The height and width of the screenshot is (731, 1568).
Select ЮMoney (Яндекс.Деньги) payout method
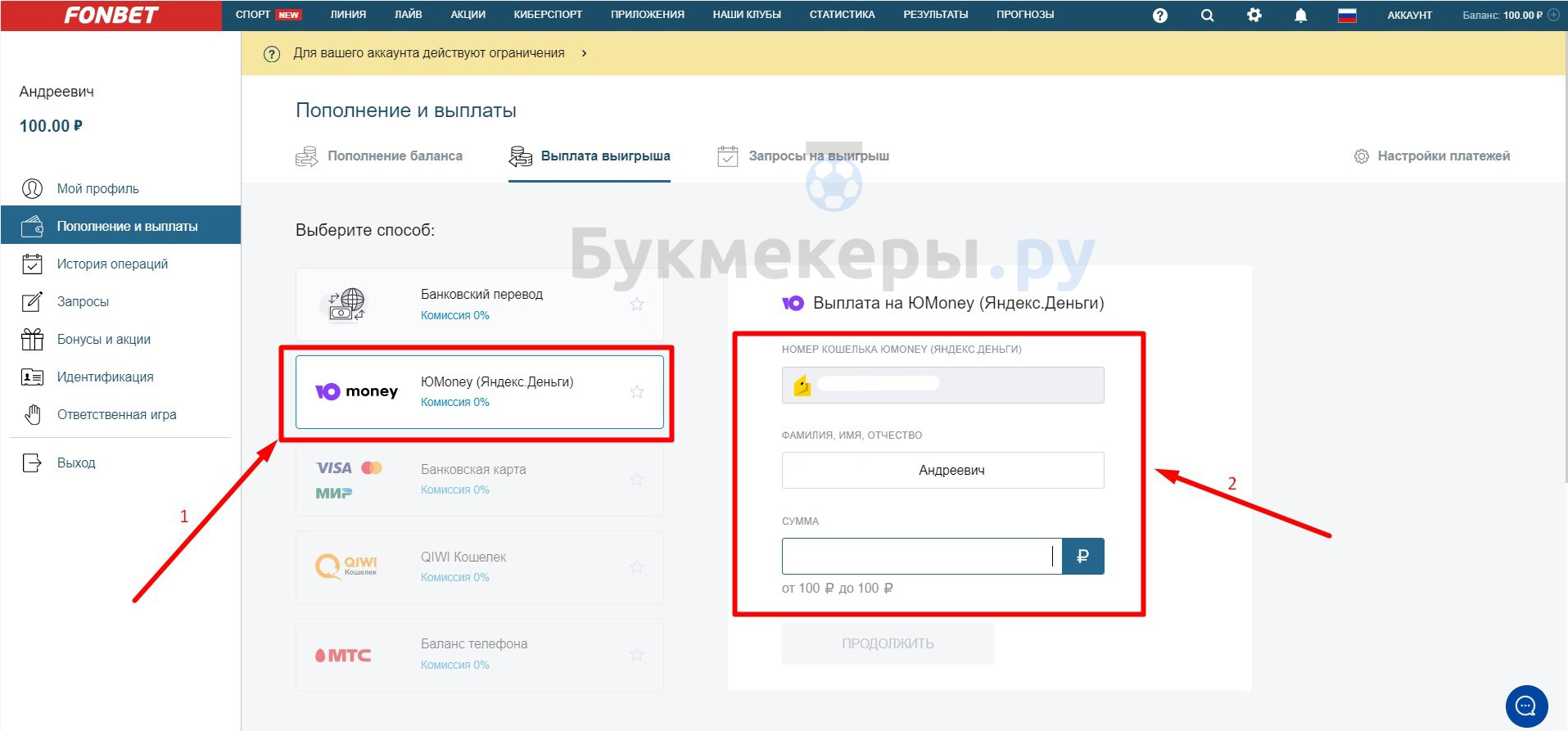480,392
